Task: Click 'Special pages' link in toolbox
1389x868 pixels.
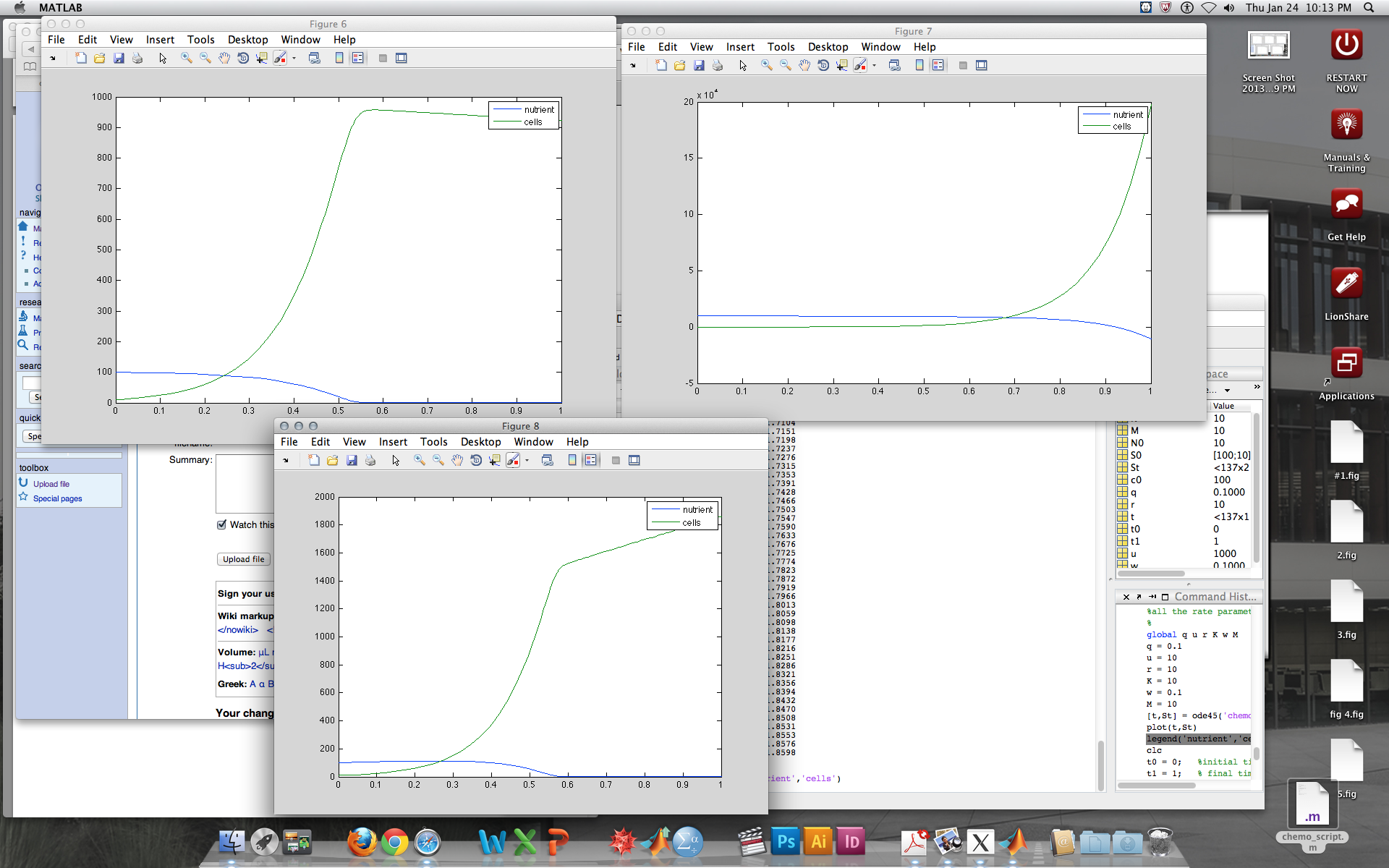Action: point(58,498)
